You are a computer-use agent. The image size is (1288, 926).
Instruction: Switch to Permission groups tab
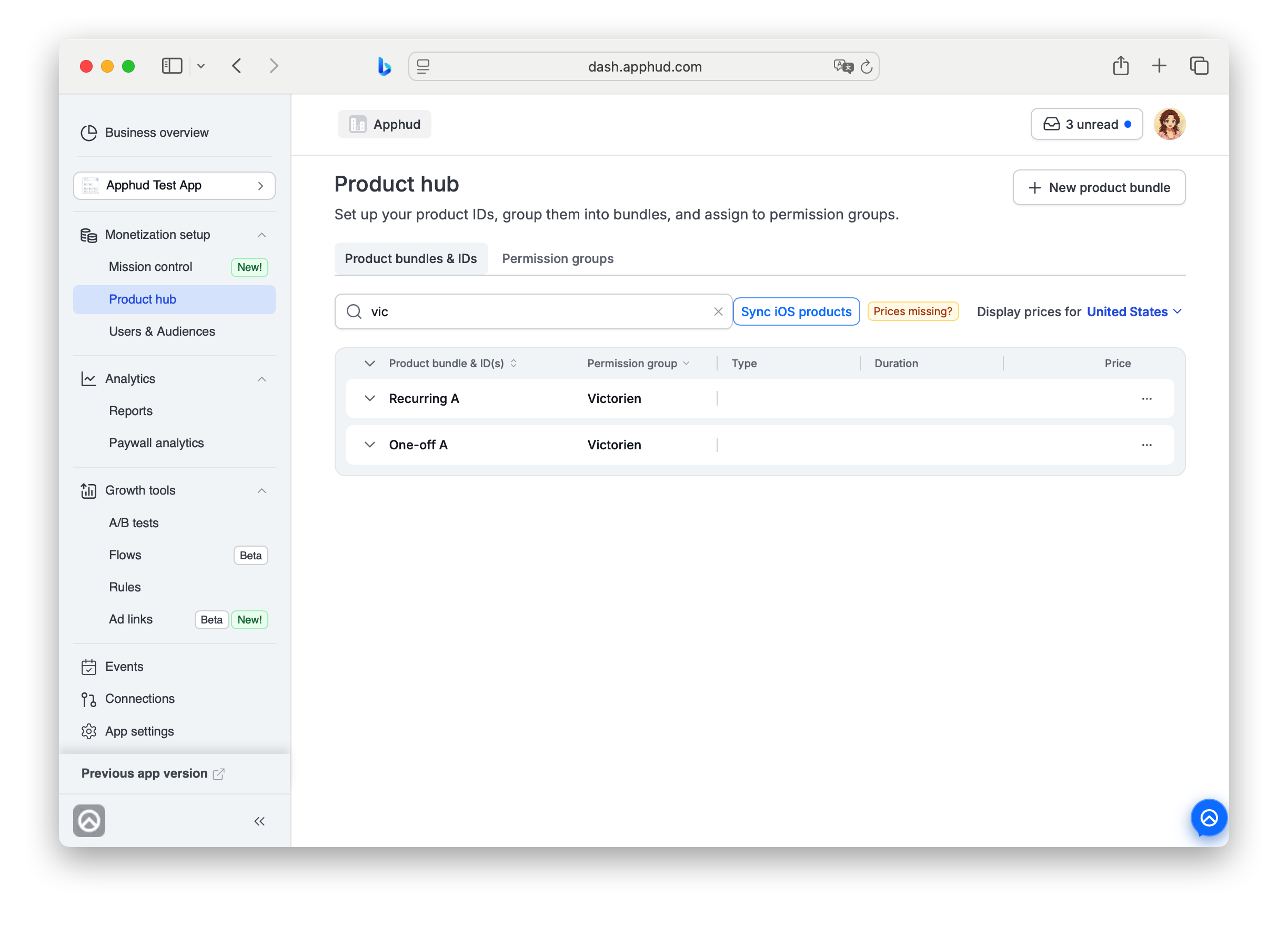558,259
